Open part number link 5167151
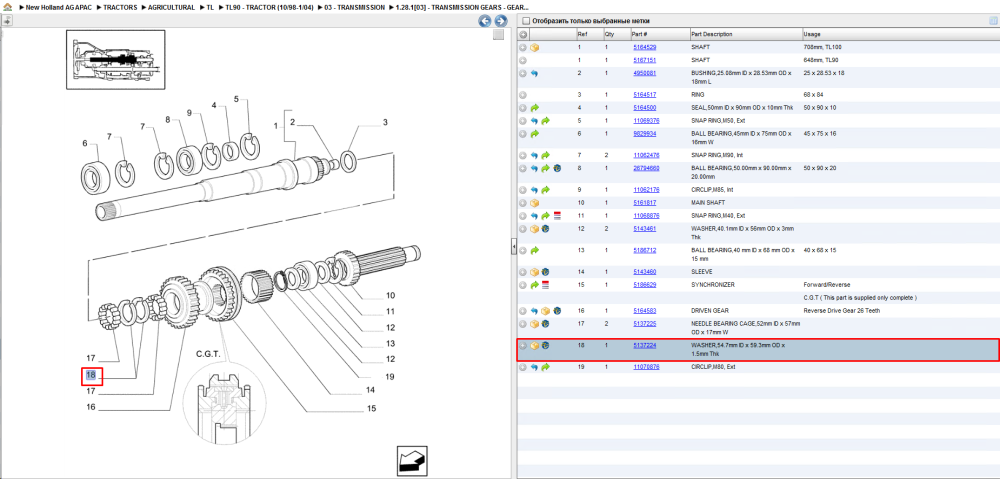1000x479 pixels. 645,60
